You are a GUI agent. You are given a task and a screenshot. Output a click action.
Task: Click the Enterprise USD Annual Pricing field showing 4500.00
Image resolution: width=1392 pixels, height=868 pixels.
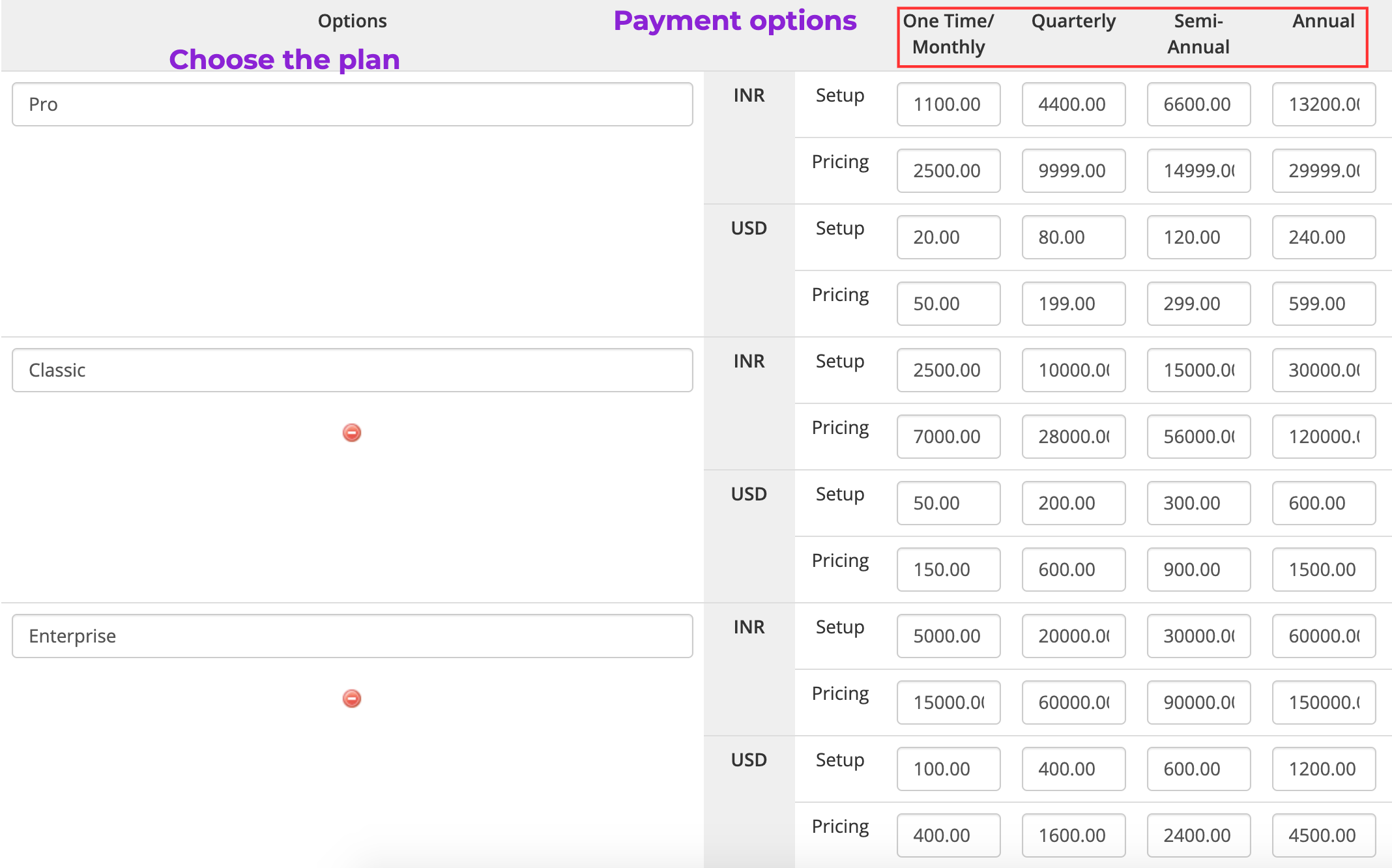1324,835
